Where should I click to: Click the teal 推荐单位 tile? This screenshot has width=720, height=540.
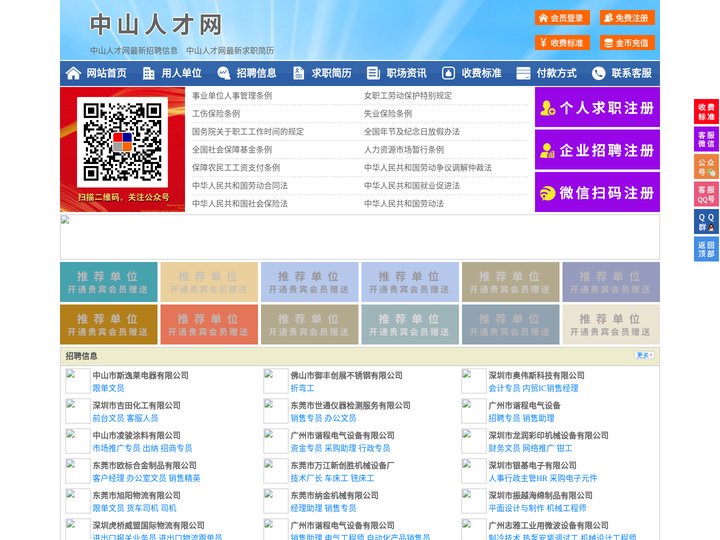point(108,282)
